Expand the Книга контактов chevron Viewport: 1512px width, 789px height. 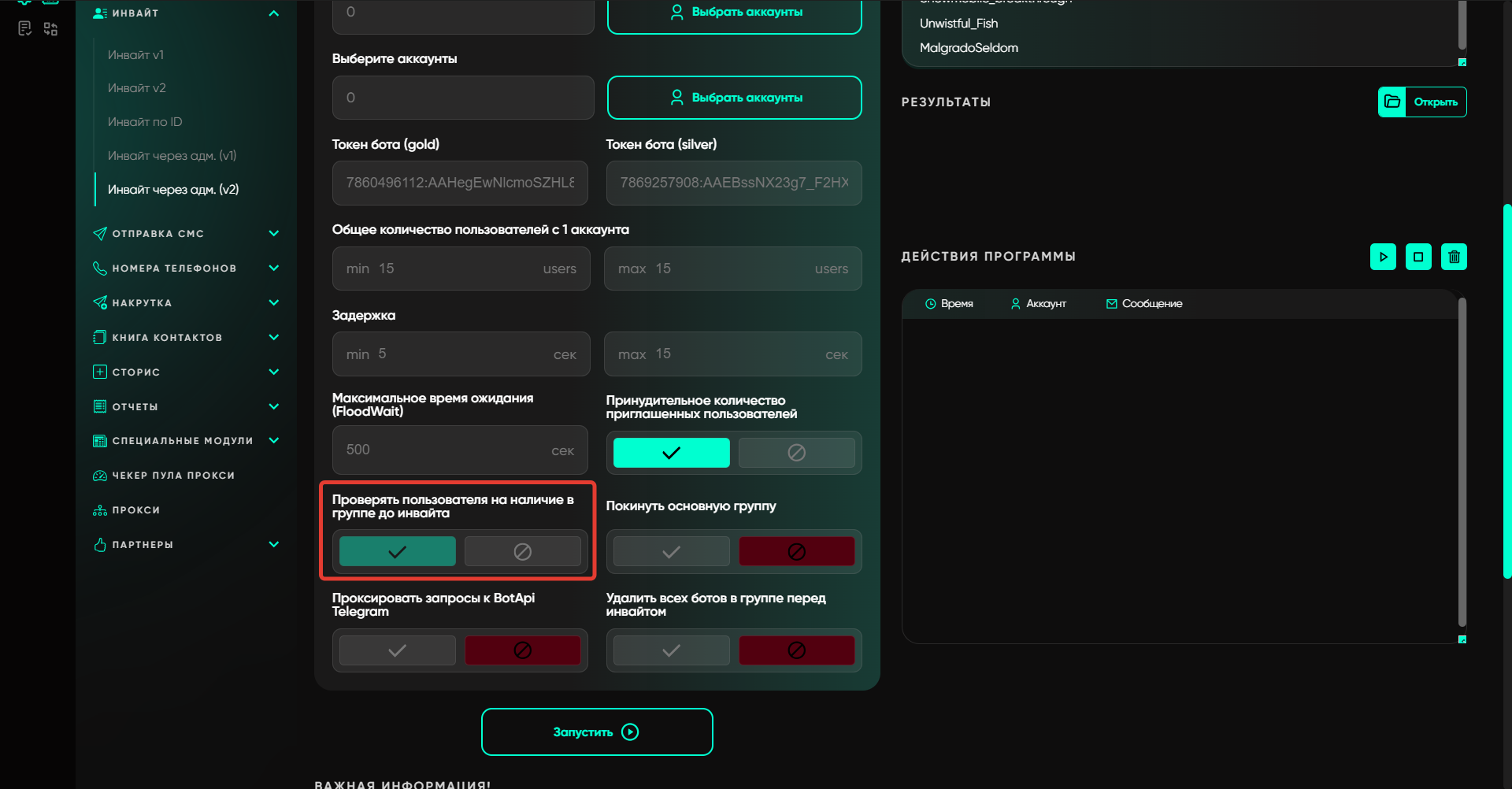point(274,337)
